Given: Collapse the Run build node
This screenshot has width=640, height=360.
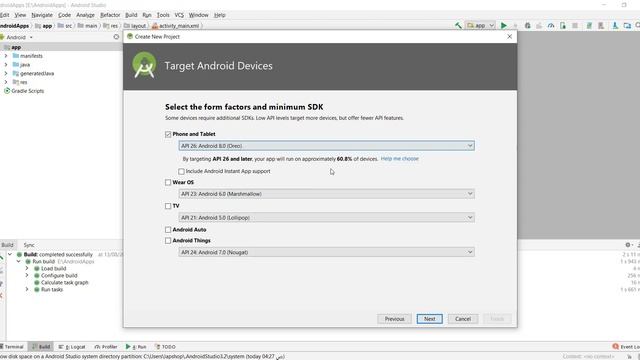Looking at the screenshot, I should [x=19, y=261].
